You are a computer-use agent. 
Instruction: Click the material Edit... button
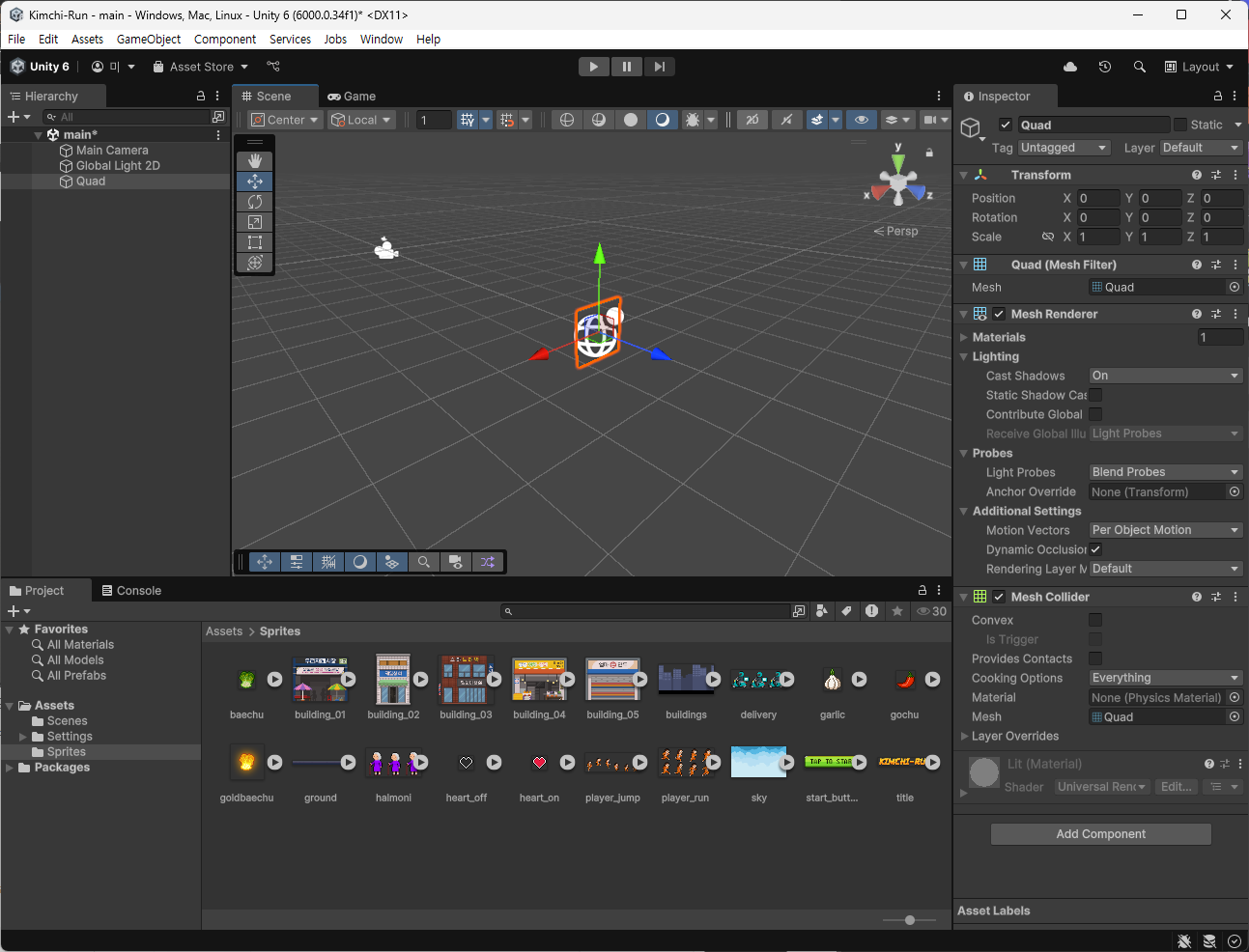[x=1177, y=787]
